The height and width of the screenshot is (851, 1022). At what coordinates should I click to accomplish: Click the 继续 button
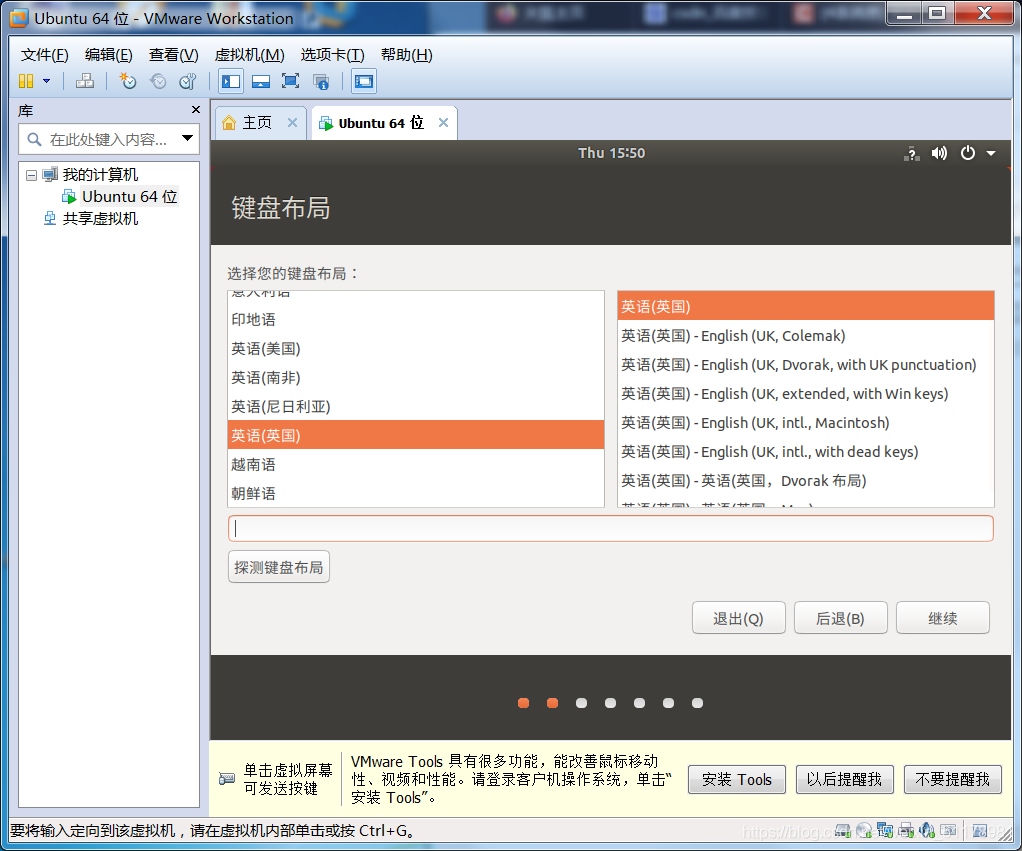click(x=942, y=618)
